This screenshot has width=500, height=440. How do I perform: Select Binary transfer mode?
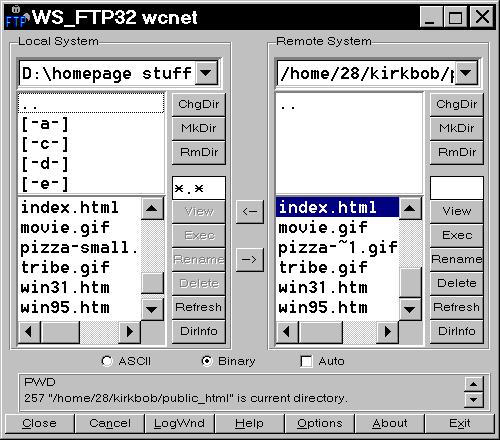207,361
